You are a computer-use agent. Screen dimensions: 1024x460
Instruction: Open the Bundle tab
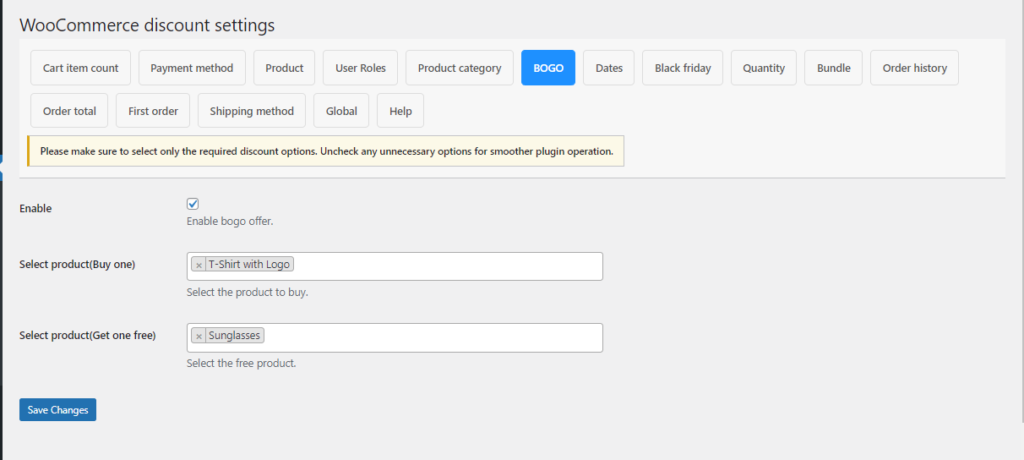point(833,68)
